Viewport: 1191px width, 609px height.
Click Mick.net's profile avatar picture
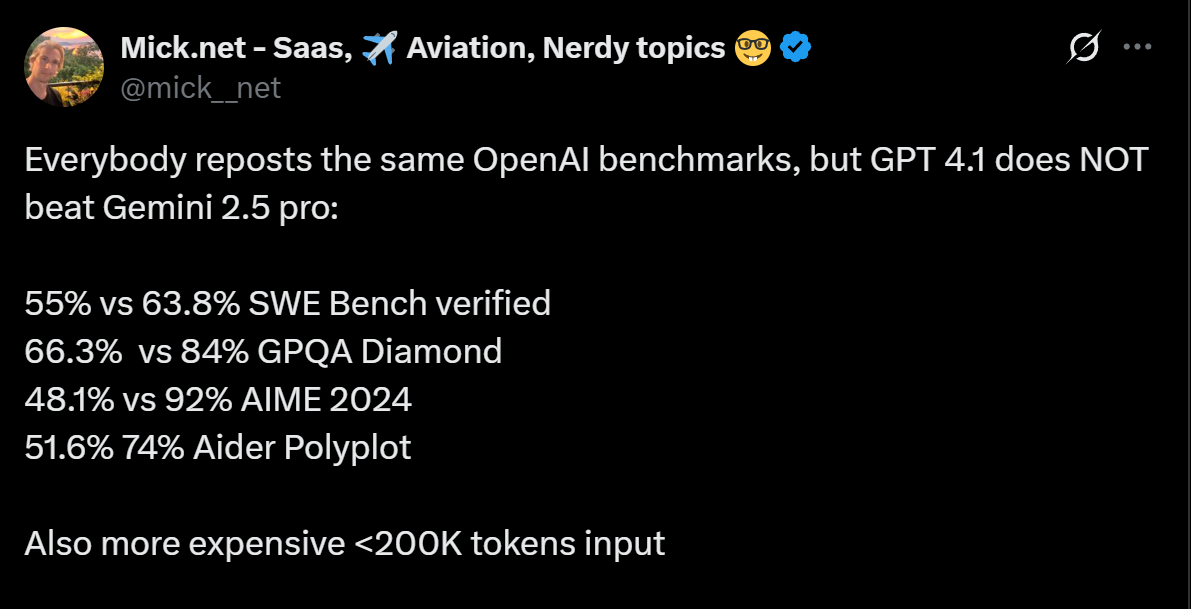click(x=64, y=66)
